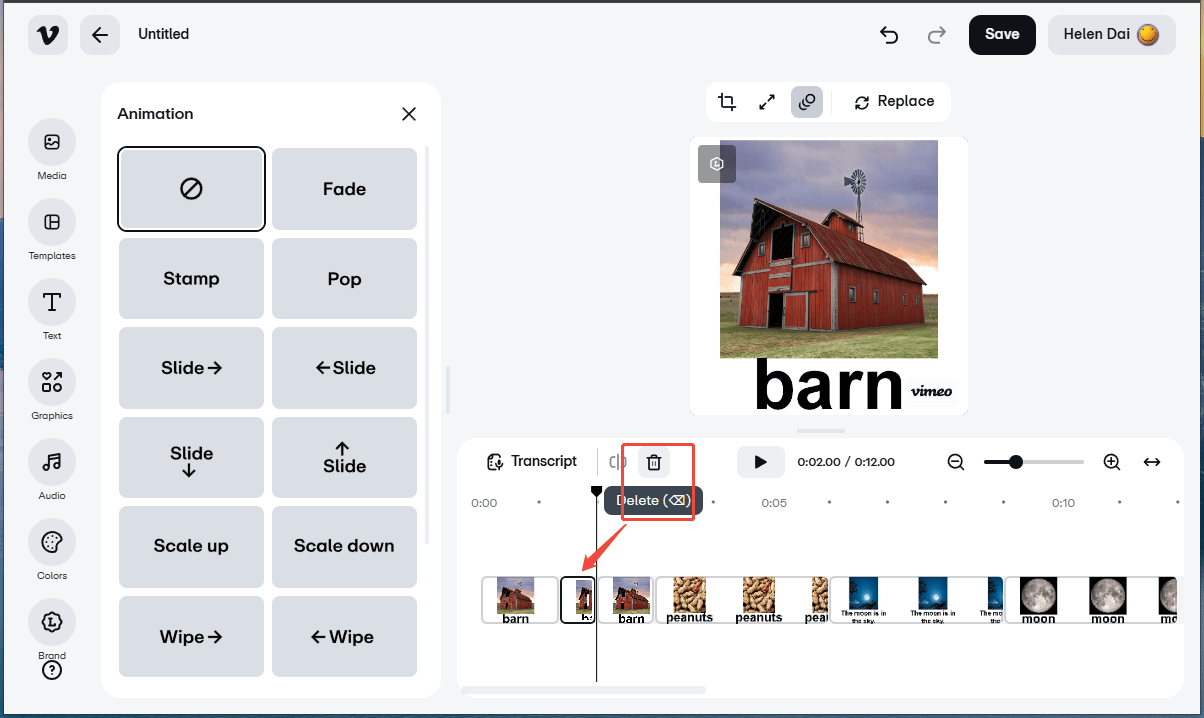
Task: Click the help question mark icon
Action: pos(52,670)
